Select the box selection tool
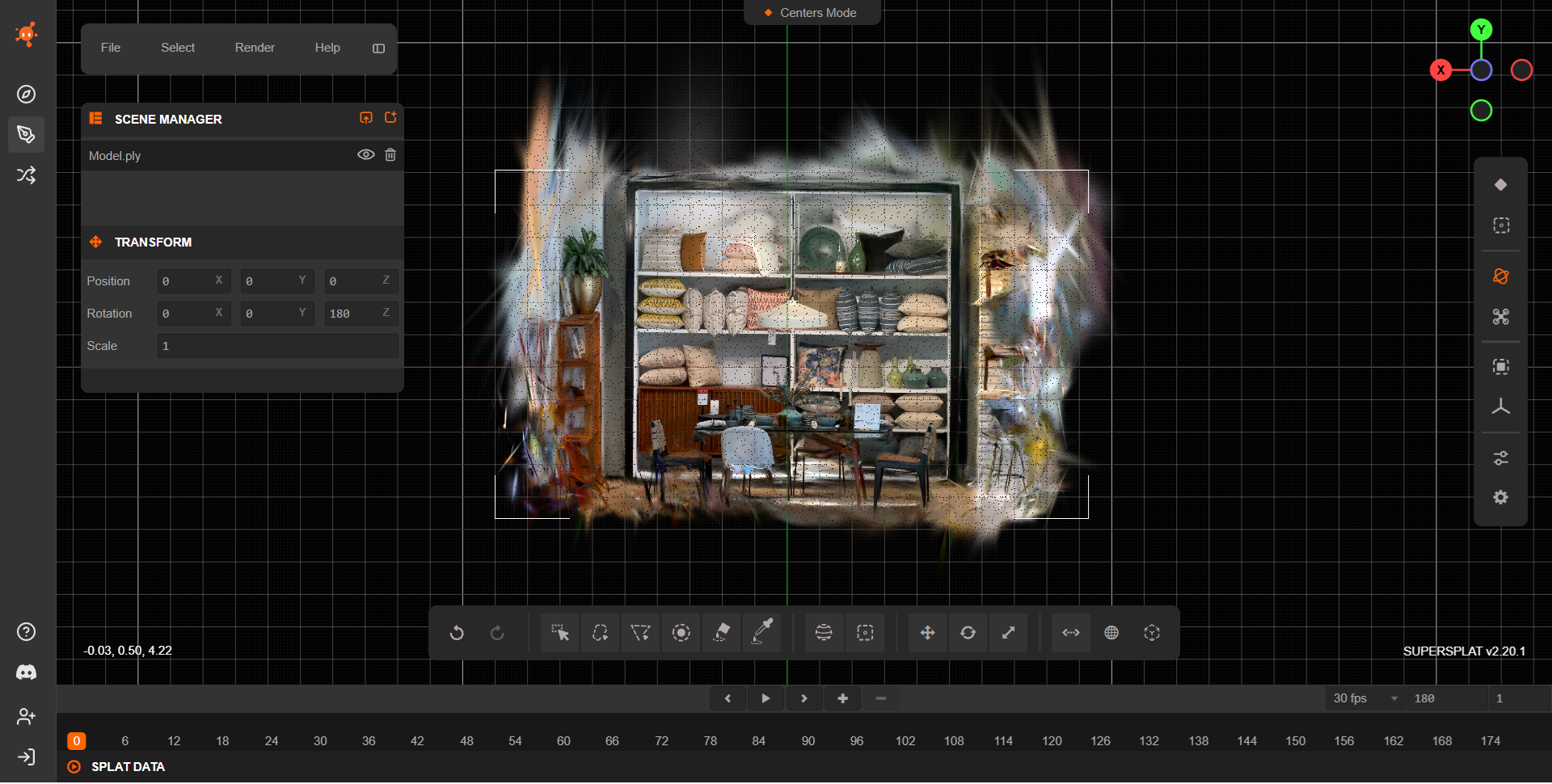The height and width of the screenshot is (784, 1552). 865,633
